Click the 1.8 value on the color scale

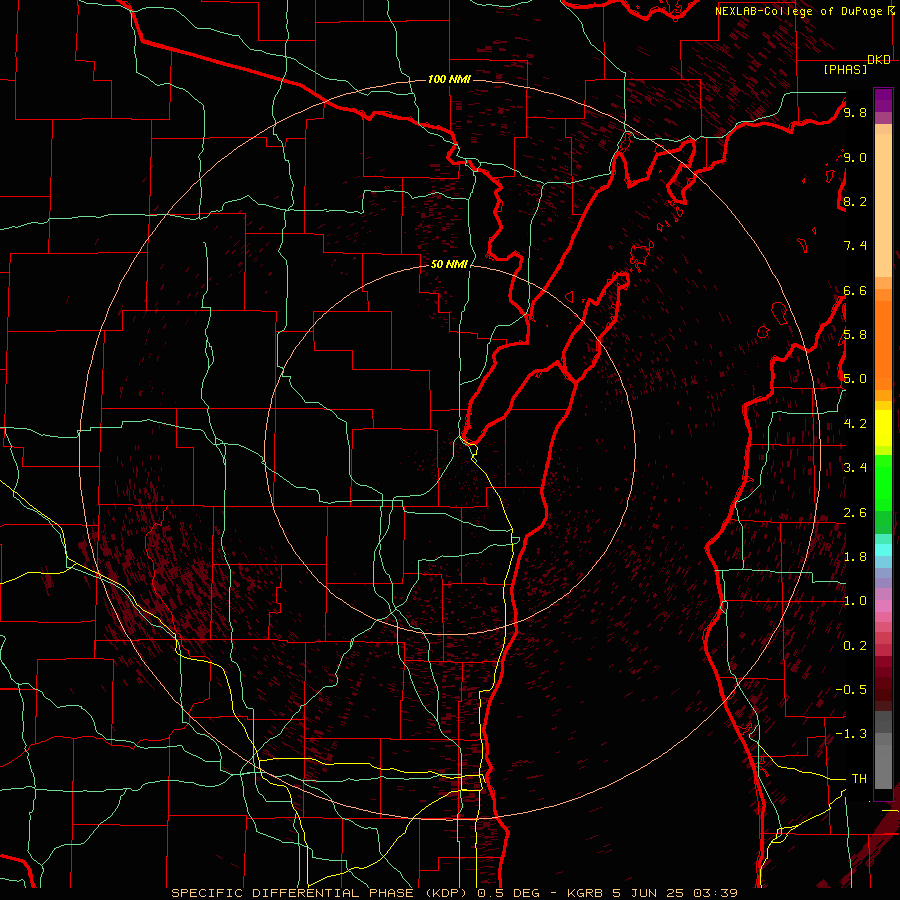(x=855, y=556)
